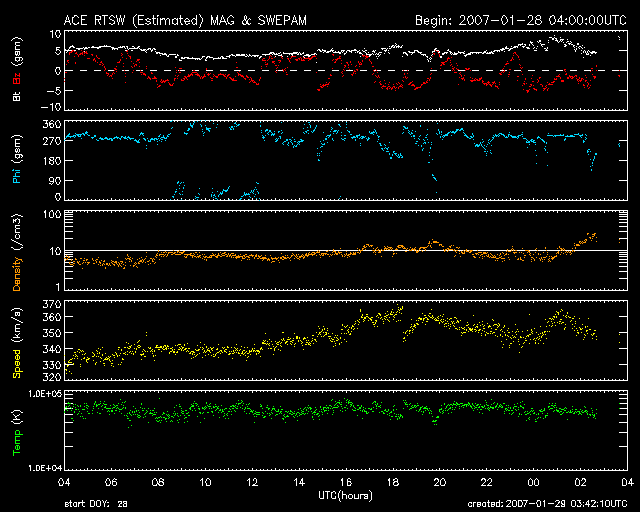Click the 'Density (/cm3)' axis label
This screenshot has height=512, width=640.
click(x=17, y=252)
